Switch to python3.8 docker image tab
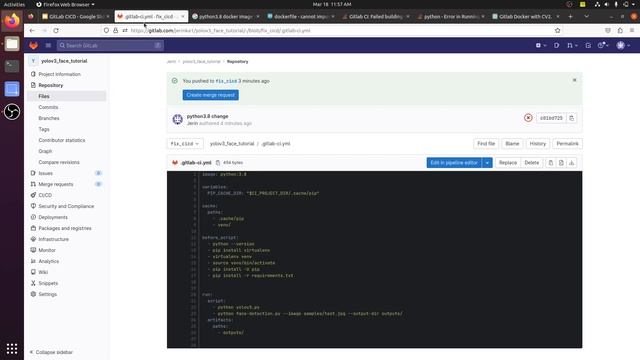Image resolution: width=640 pixels, height=360 pixels. pos(226,16)
